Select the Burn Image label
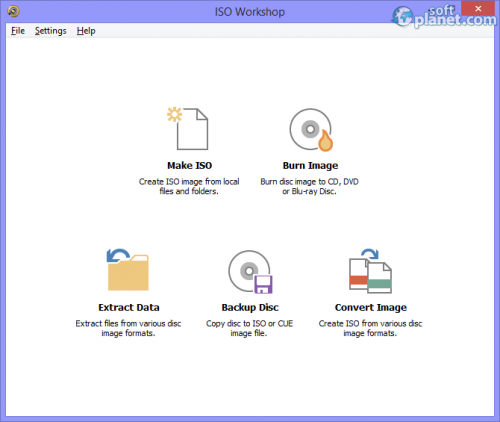Viewport: 500px width, 422px height. point(310,166)
